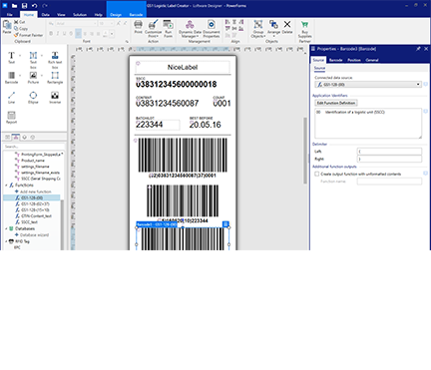Click Copy in the Clipboard group
The image size is (431, 370).
(21, 28)
